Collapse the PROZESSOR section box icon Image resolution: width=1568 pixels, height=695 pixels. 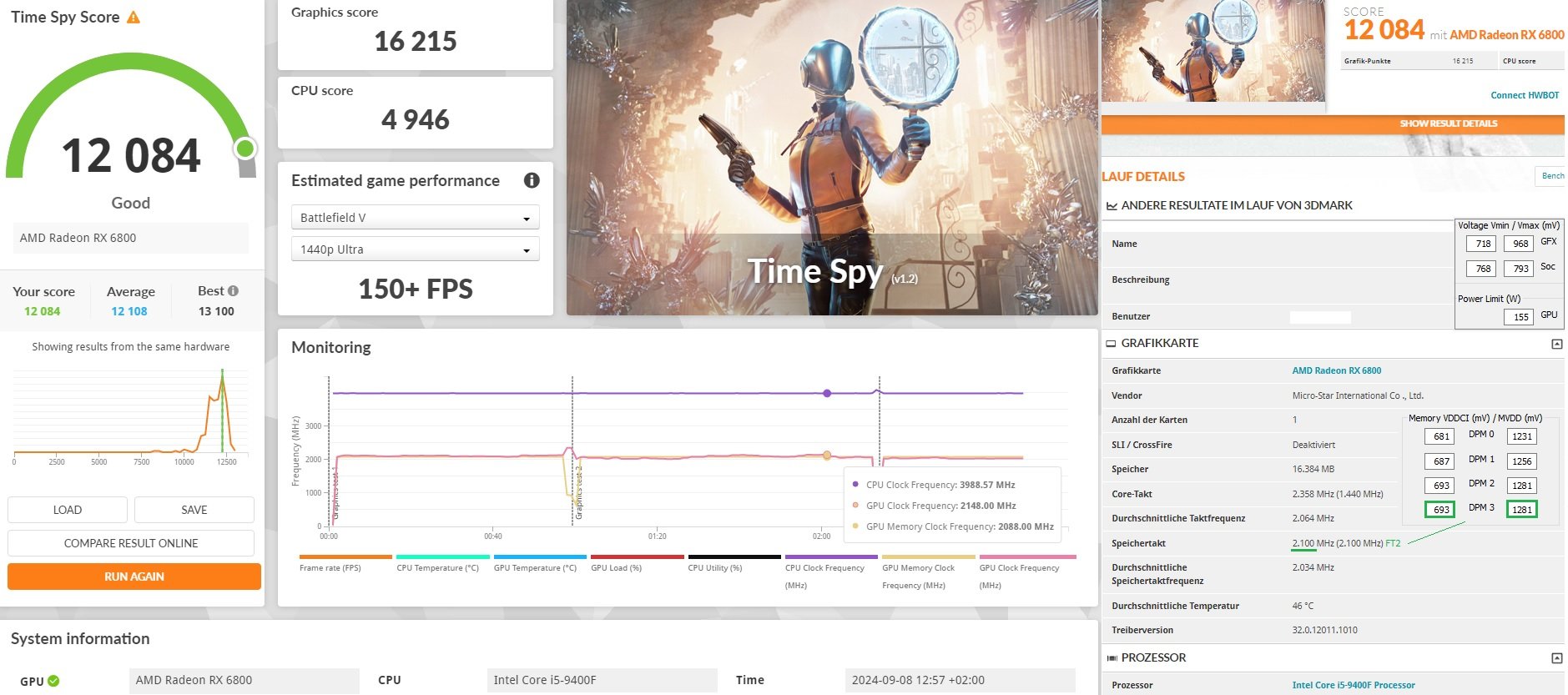(1556, 658)
